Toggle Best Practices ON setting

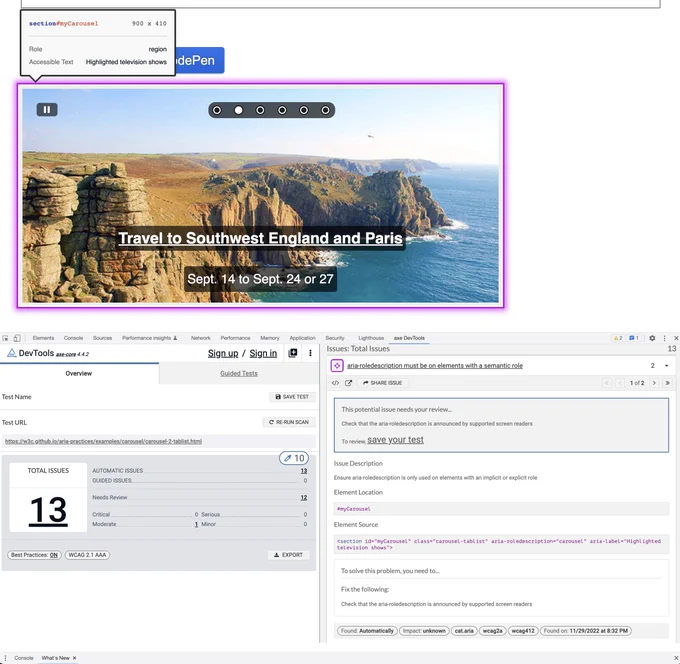34,555
